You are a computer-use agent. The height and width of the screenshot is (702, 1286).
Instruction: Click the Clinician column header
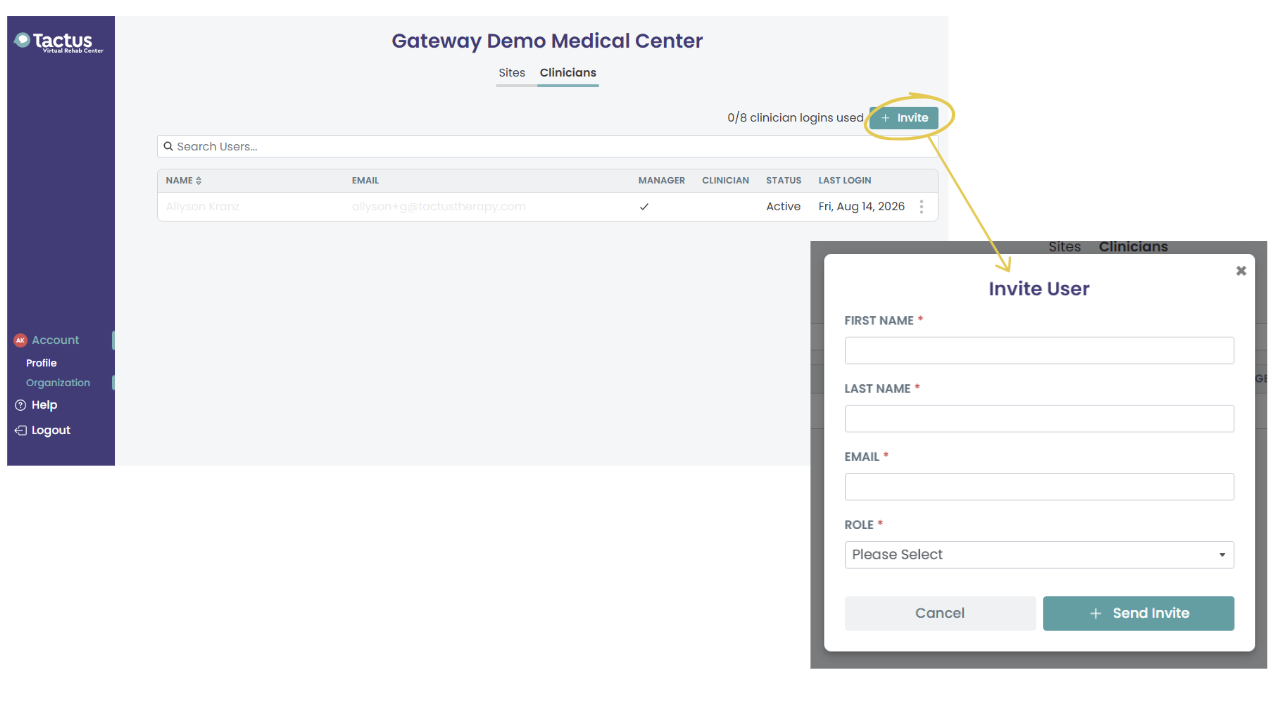(x=725, y=181)
